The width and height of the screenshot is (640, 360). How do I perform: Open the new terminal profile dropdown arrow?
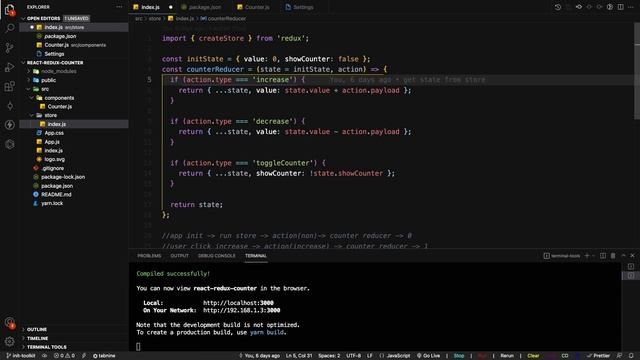coord(593,256)
